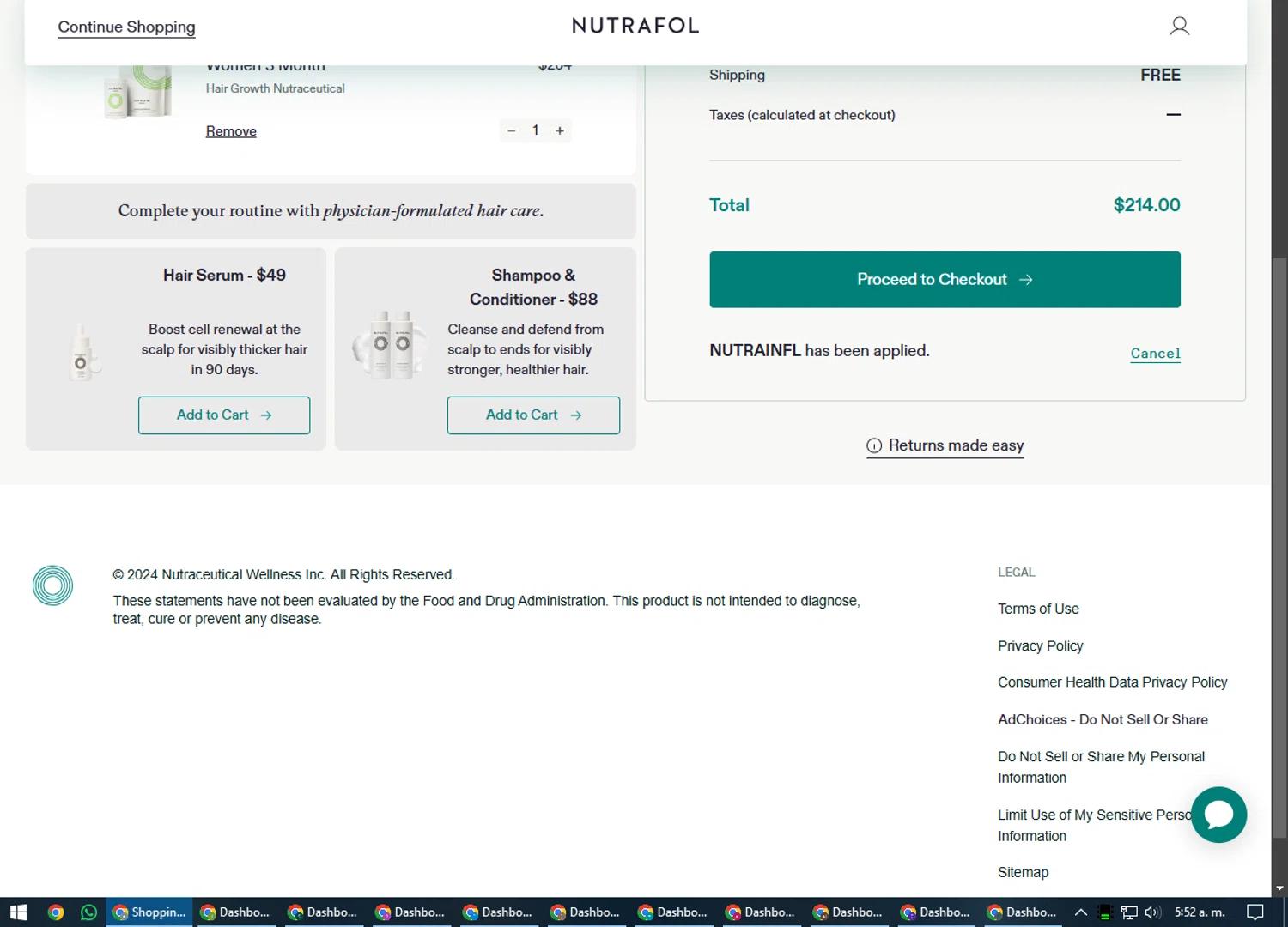This screenshot has width=1288, height=927.
Task: Open the Sitemap link
Action: point(1023,872)
